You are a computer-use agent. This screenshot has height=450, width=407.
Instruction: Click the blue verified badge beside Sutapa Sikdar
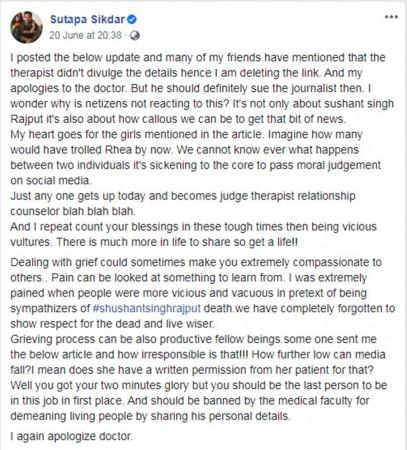click(x=132, y=20)
